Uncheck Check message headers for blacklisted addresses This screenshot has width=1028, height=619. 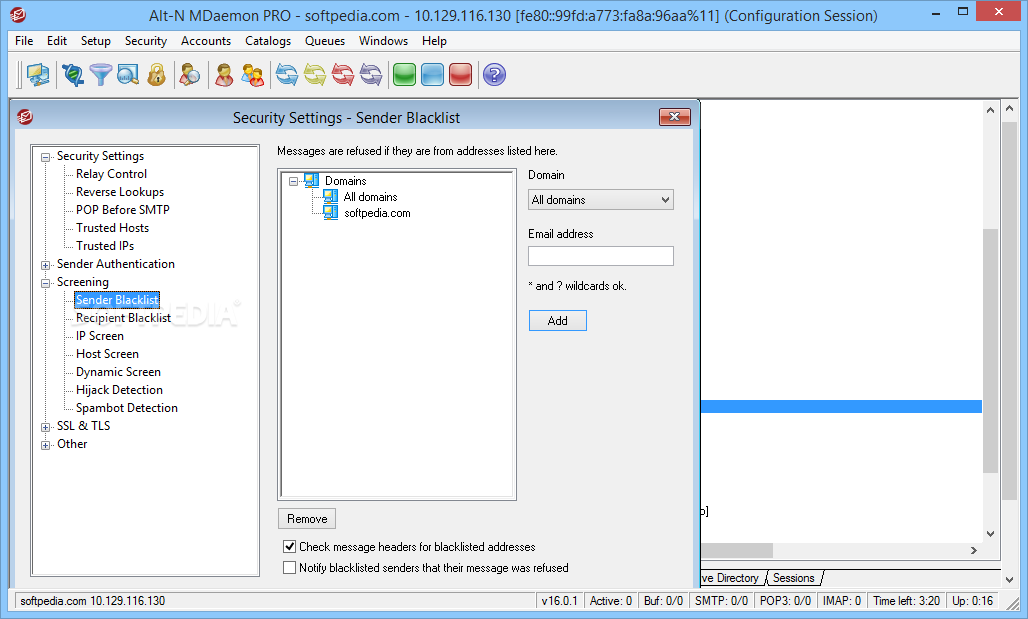[x=289, y=546]
